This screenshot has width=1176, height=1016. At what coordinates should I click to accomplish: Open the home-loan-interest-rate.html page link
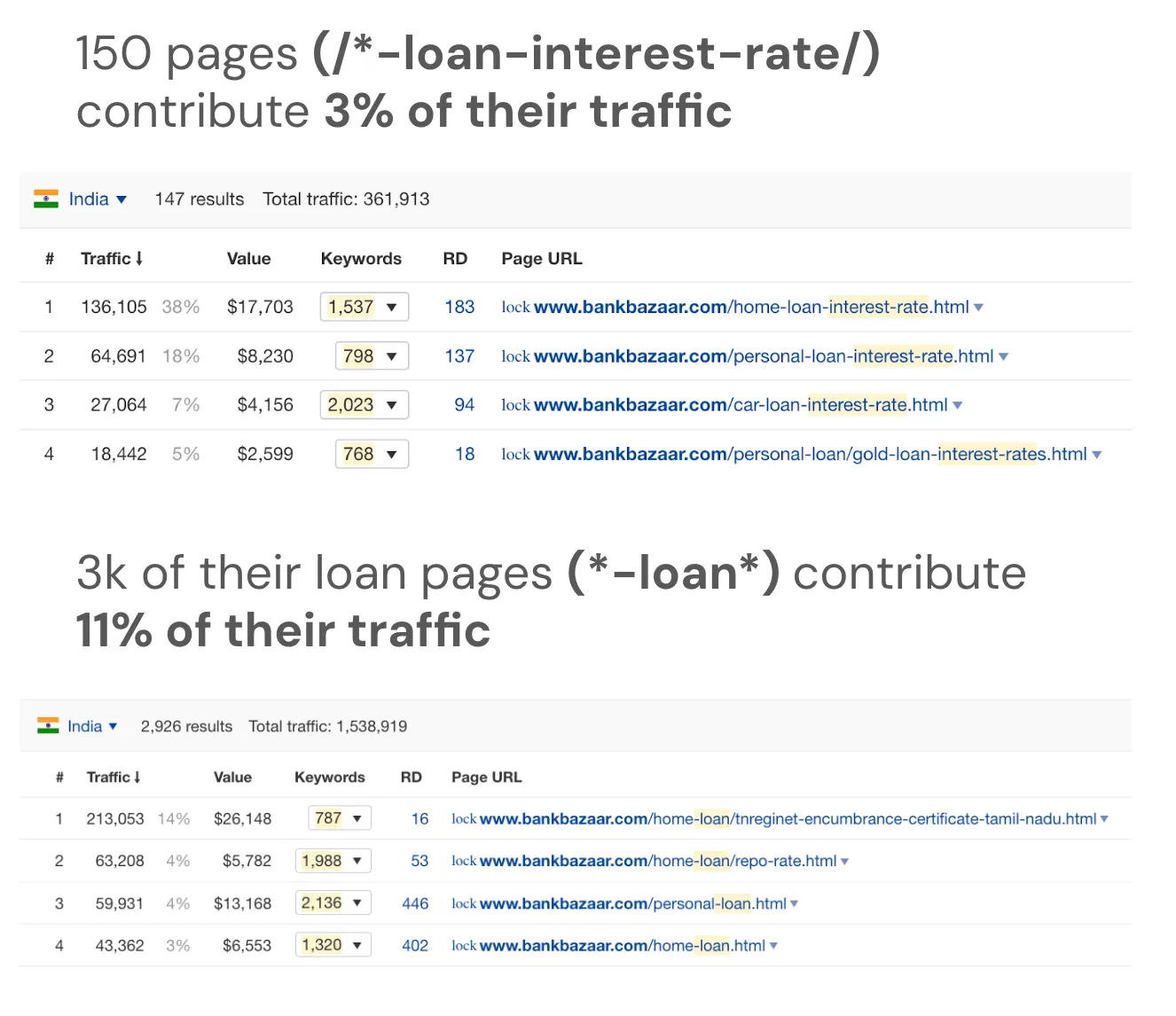(x=751, y=307)
